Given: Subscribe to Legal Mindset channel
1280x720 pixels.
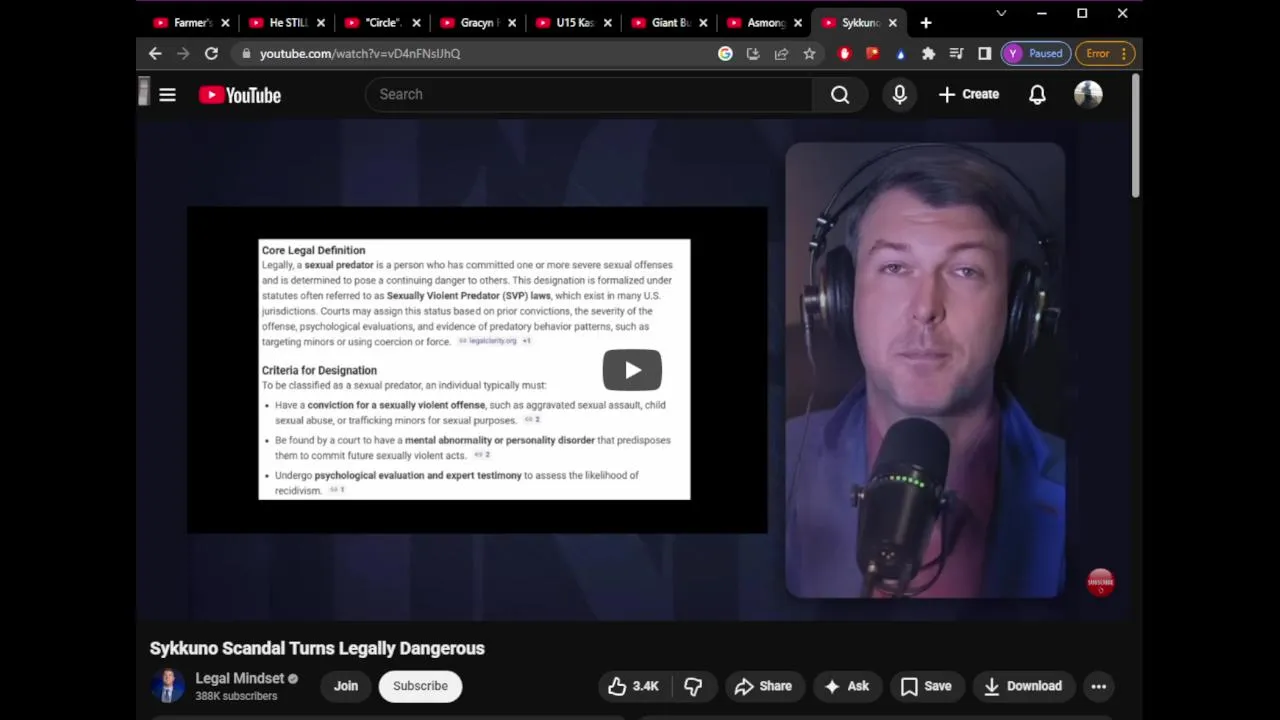Looking at the screenshot, I should [x=420, y=686].
